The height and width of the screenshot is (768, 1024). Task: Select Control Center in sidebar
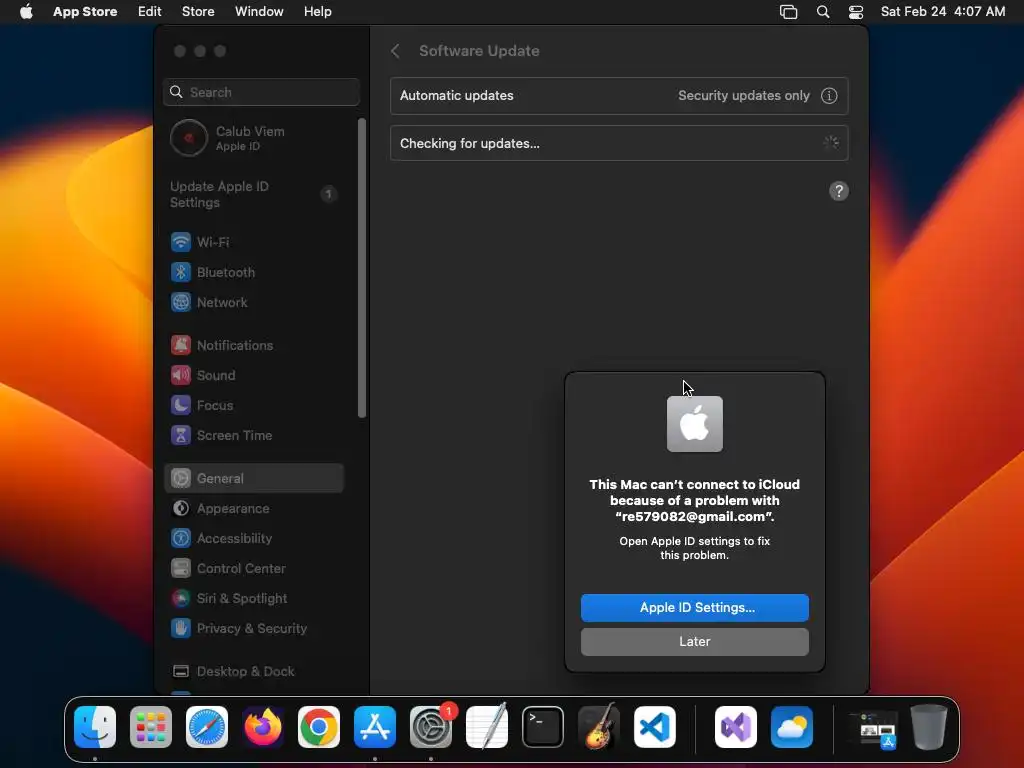coord(253,569)
